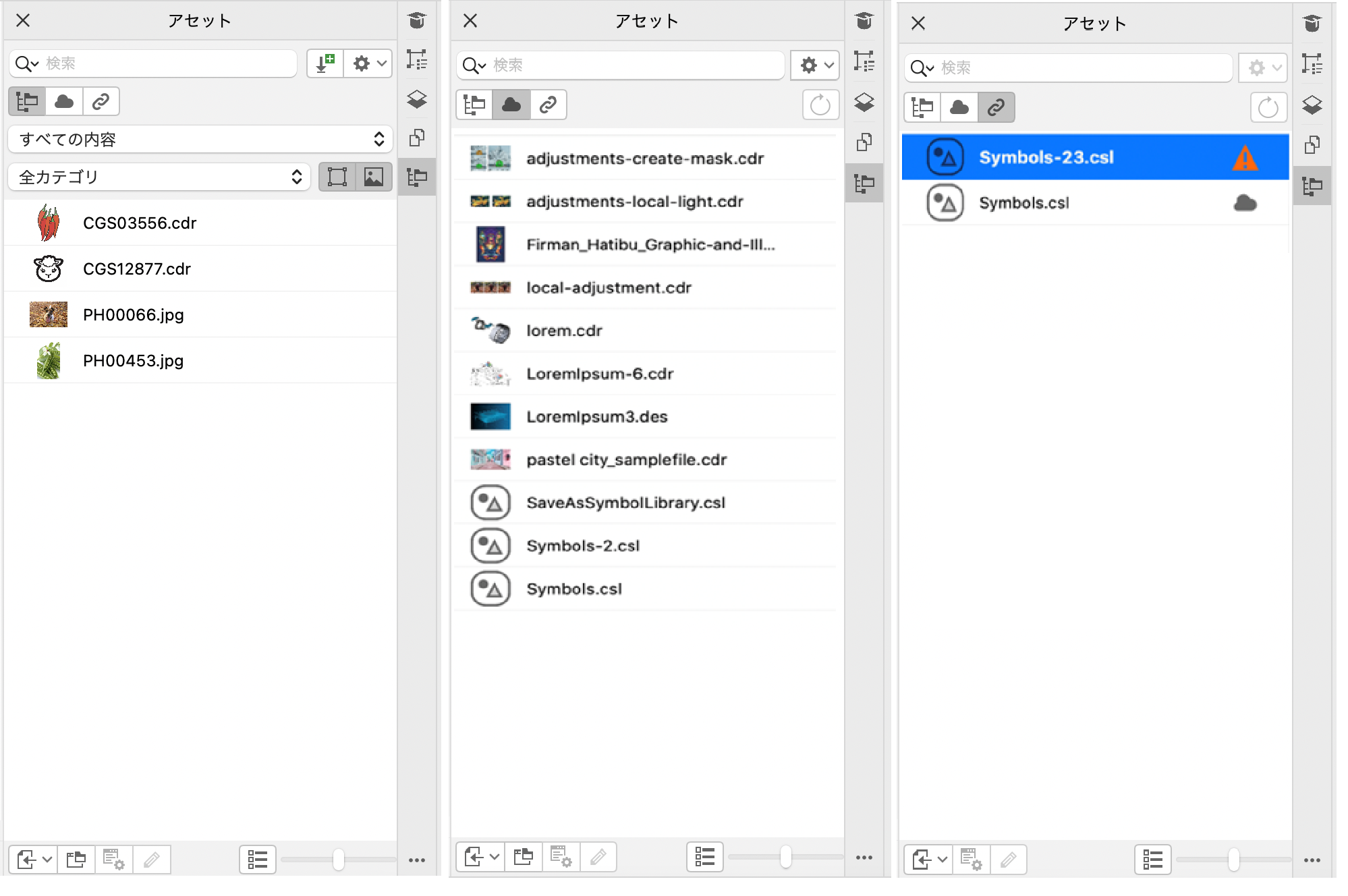Open the Learn panel from the first panel sidebar

coord(417,21)
